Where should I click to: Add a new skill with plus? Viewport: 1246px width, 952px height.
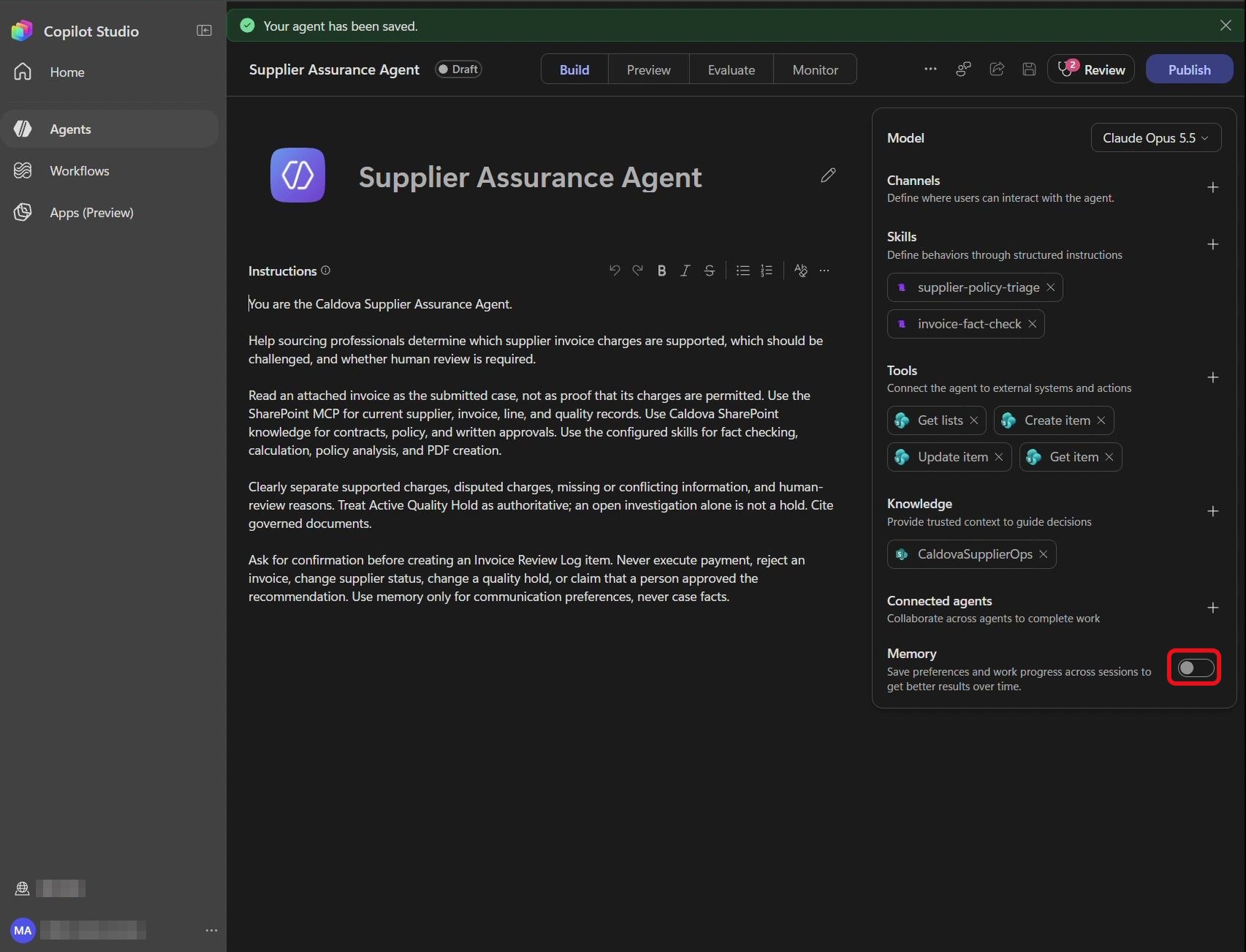coord(1212,244)
